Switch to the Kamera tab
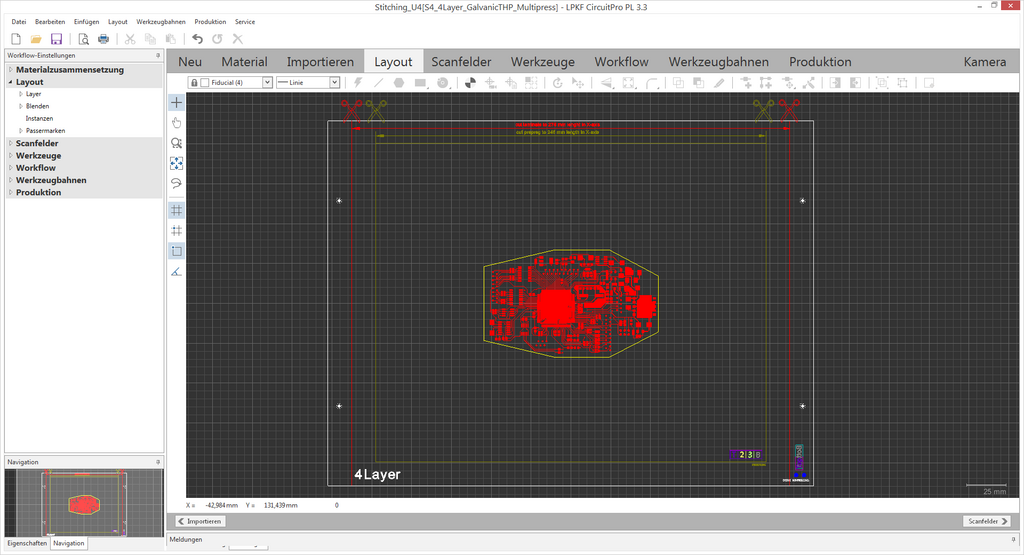The height and width of the screenshot is (555, 1024). [984, 62]
